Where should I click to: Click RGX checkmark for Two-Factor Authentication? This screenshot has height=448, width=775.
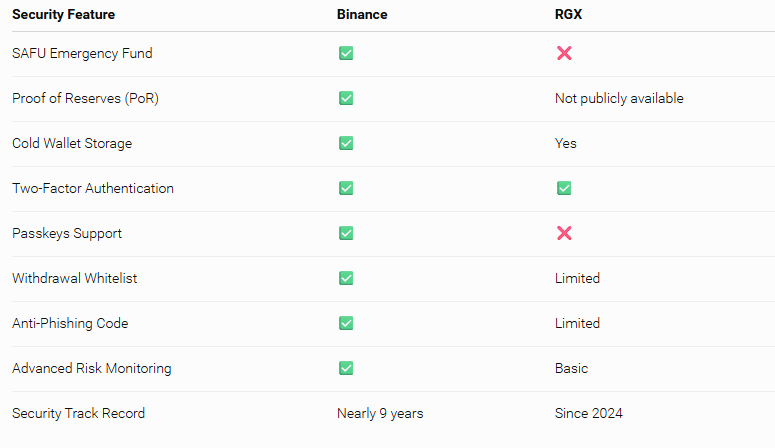click(x=564, y=188)
